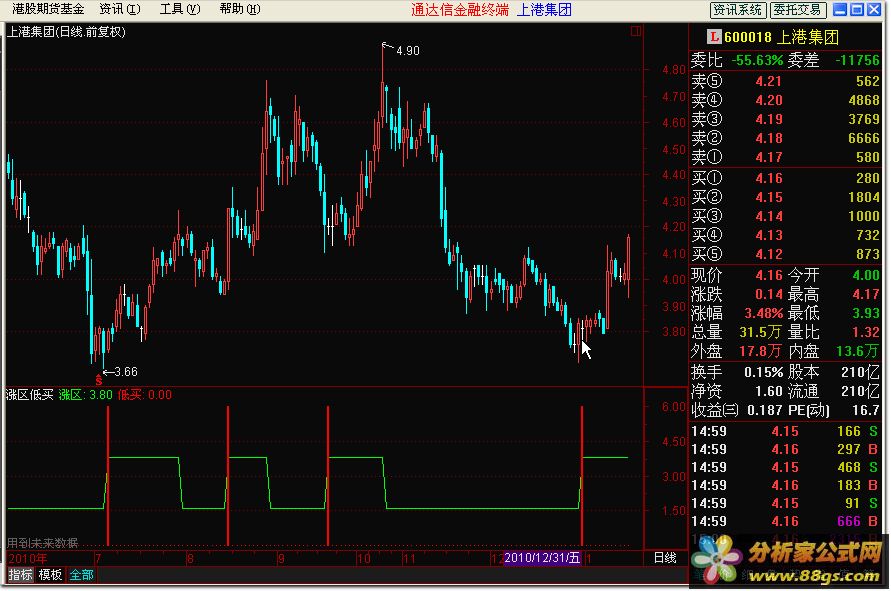Screen dimensions: 891x591
Task: Click the PE(动) value 16.7
Action: tap(868, 410)
